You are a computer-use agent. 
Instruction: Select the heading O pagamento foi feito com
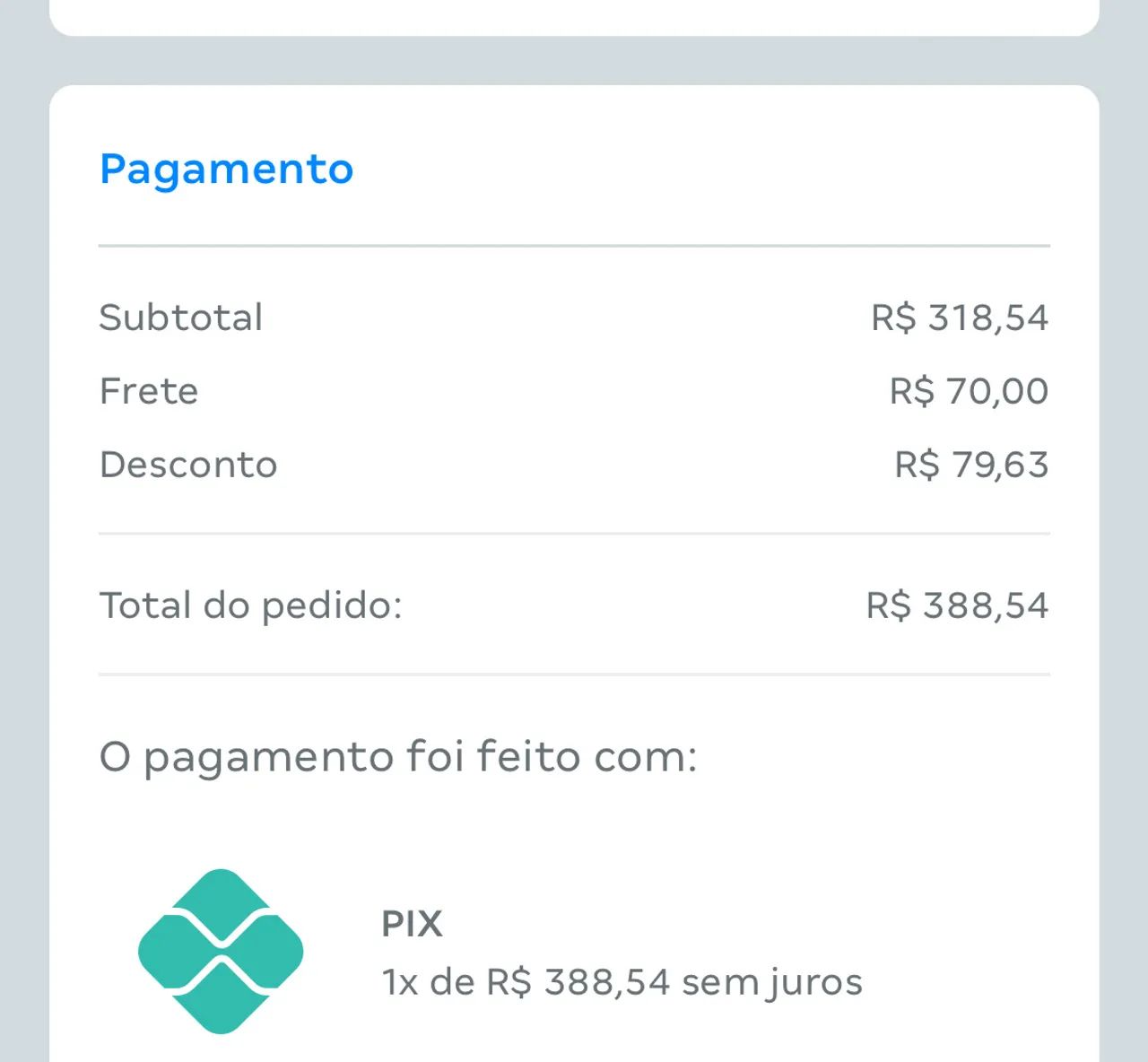tap(400, 756)
